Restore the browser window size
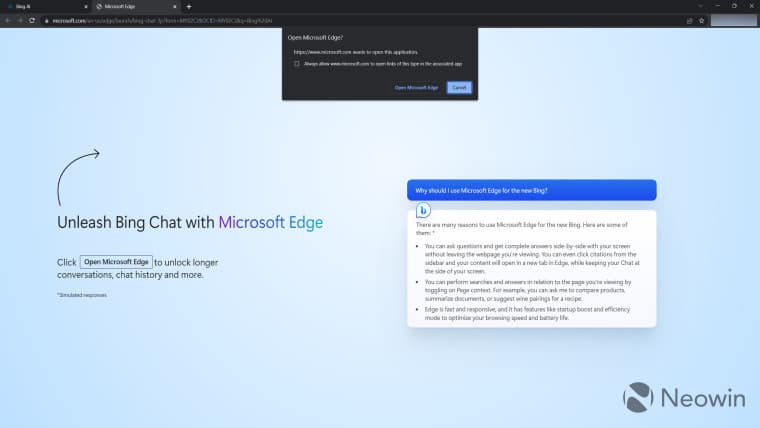760x428 pixels. (x=734, y=6)
